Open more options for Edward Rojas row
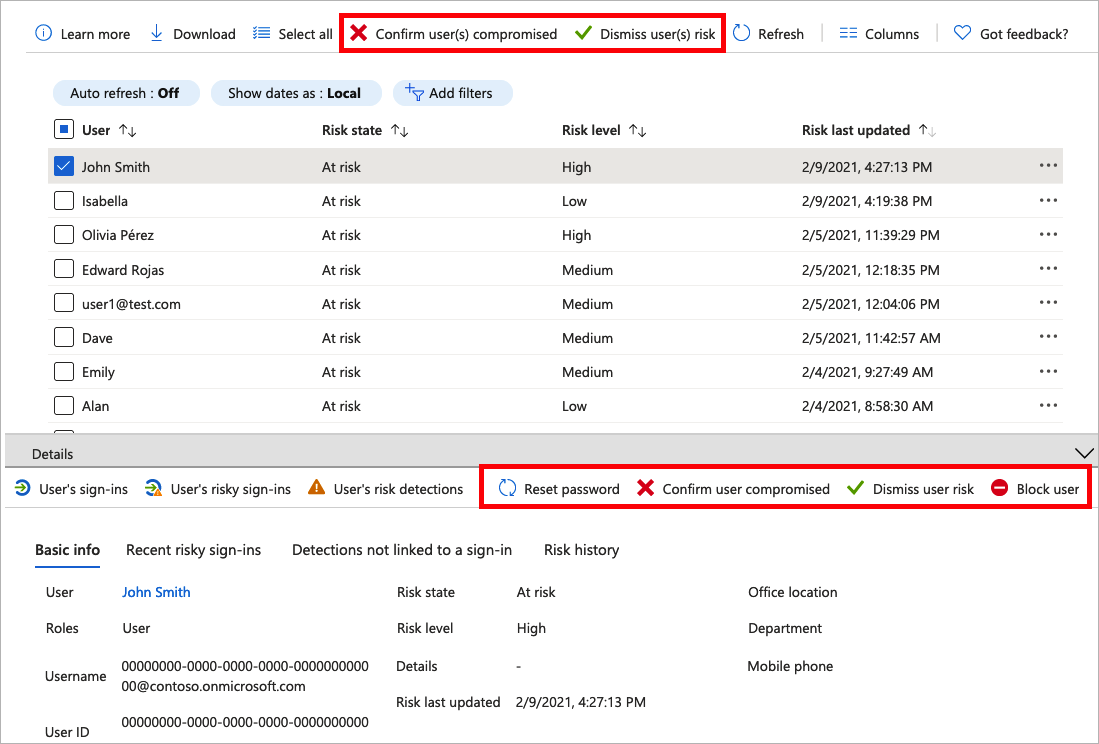1099x744 pixels. [x=1049, y=269]
